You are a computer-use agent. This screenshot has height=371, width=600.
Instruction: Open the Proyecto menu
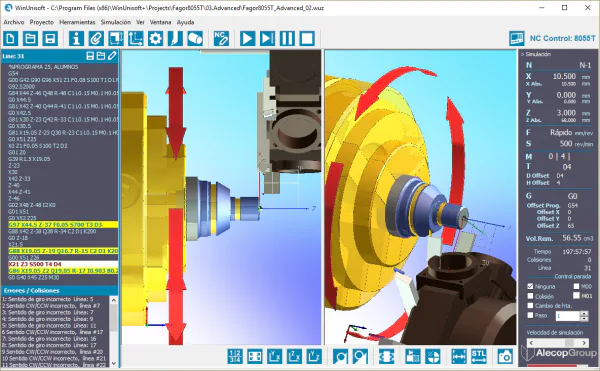coord(42,22)
